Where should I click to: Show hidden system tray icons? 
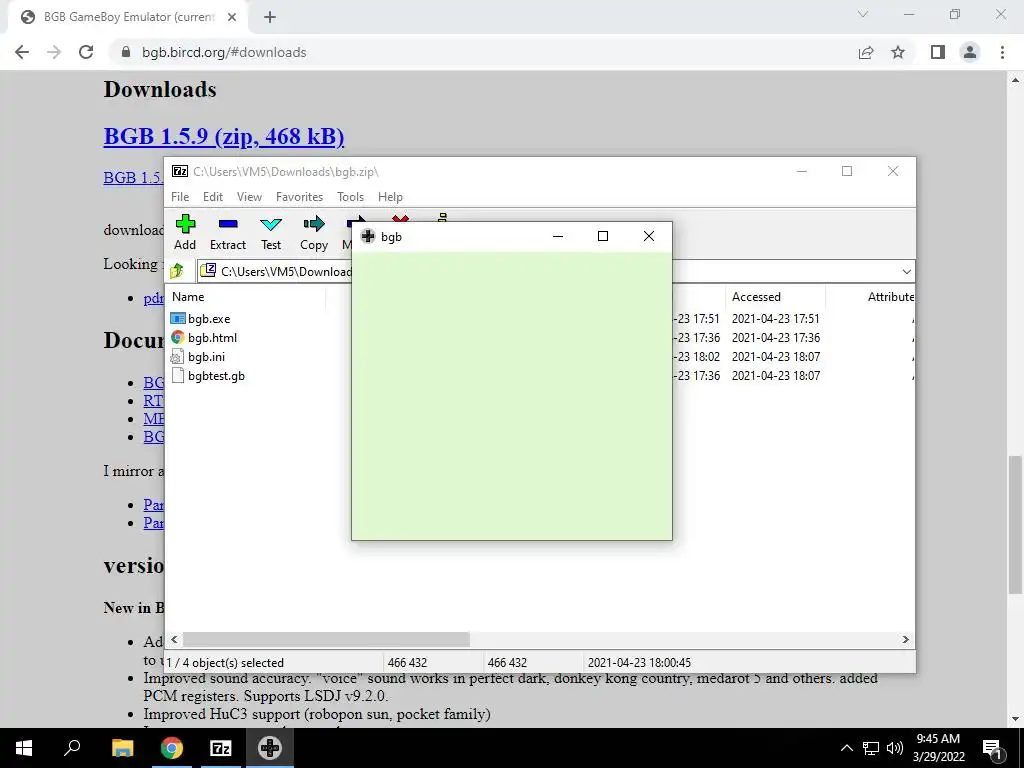tap(846, 748)
